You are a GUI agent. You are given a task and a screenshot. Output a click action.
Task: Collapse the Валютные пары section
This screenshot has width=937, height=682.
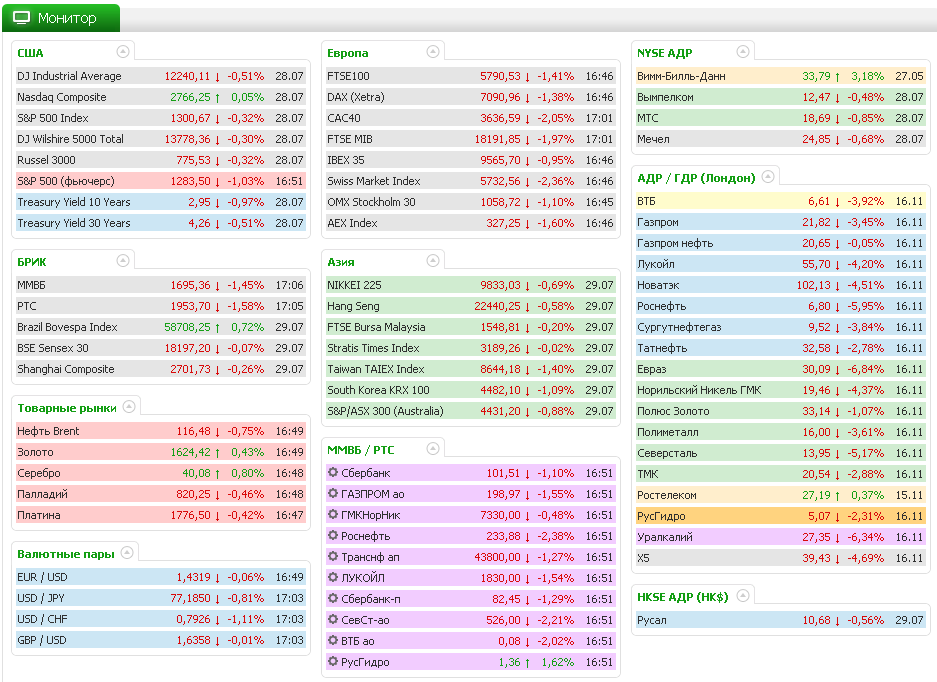click(127, 553)
